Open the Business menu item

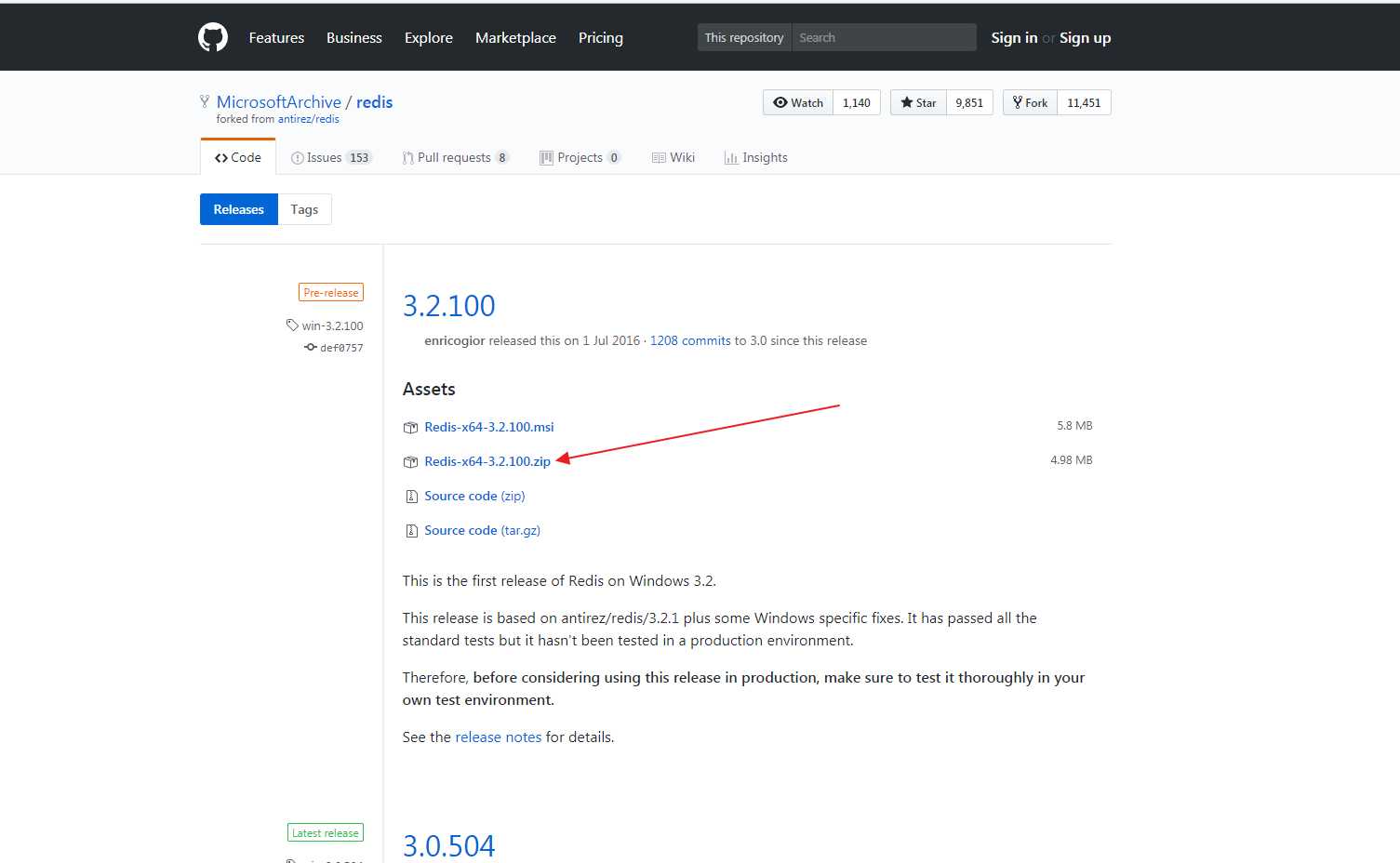point(354,37)
